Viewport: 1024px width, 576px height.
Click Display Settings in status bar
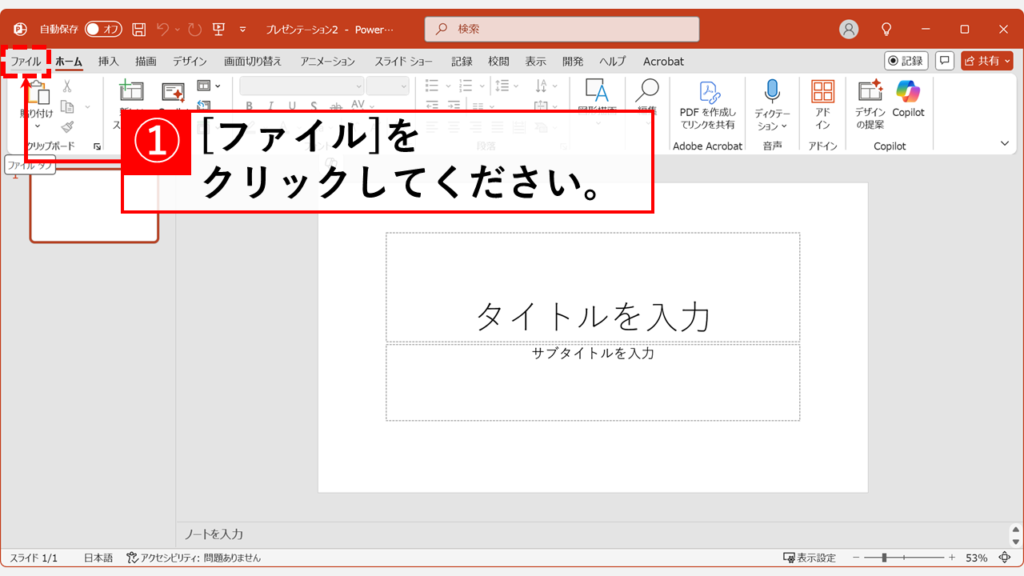[x=809, y=558]
